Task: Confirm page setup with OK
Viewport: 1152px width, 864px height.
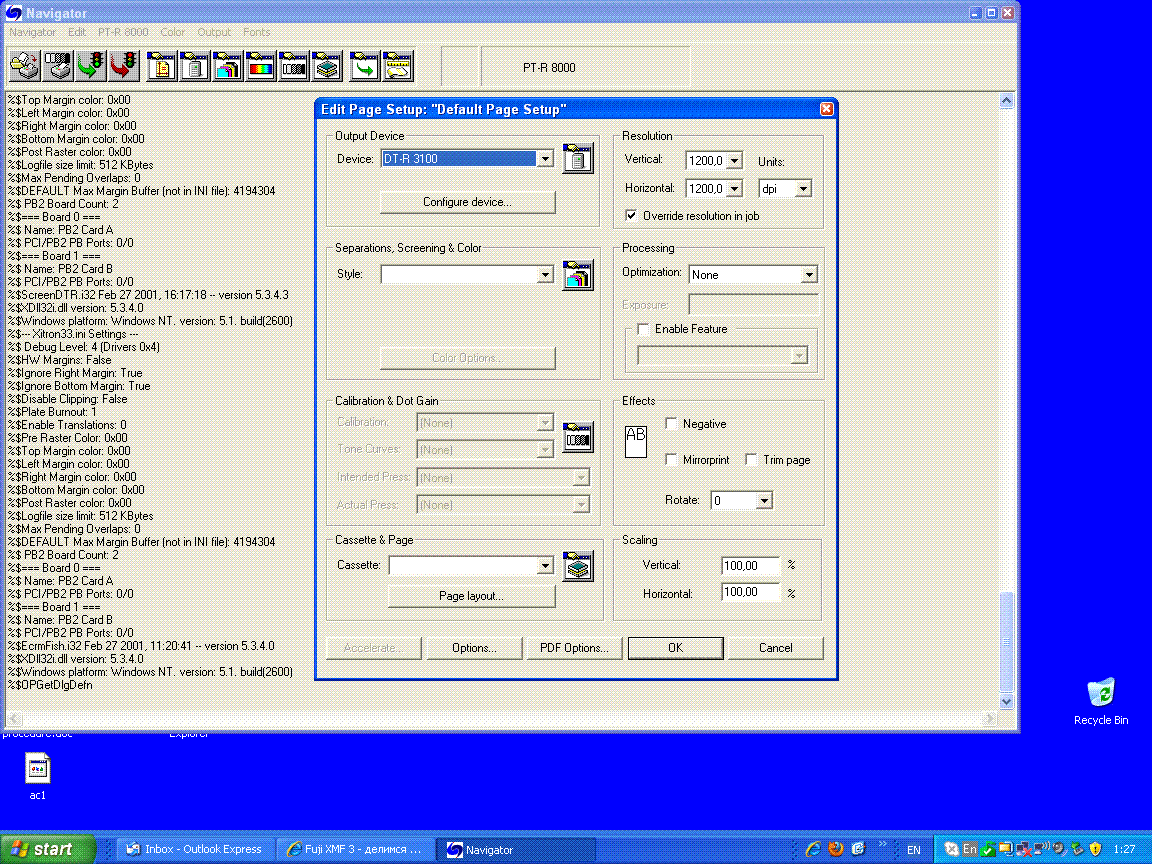Action: 675,648
